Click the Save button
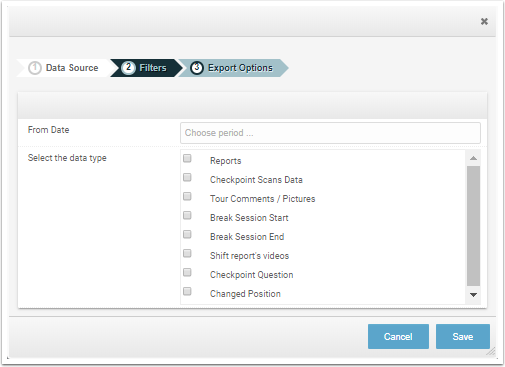Screen dimensions: 505x367 [463, 337]
